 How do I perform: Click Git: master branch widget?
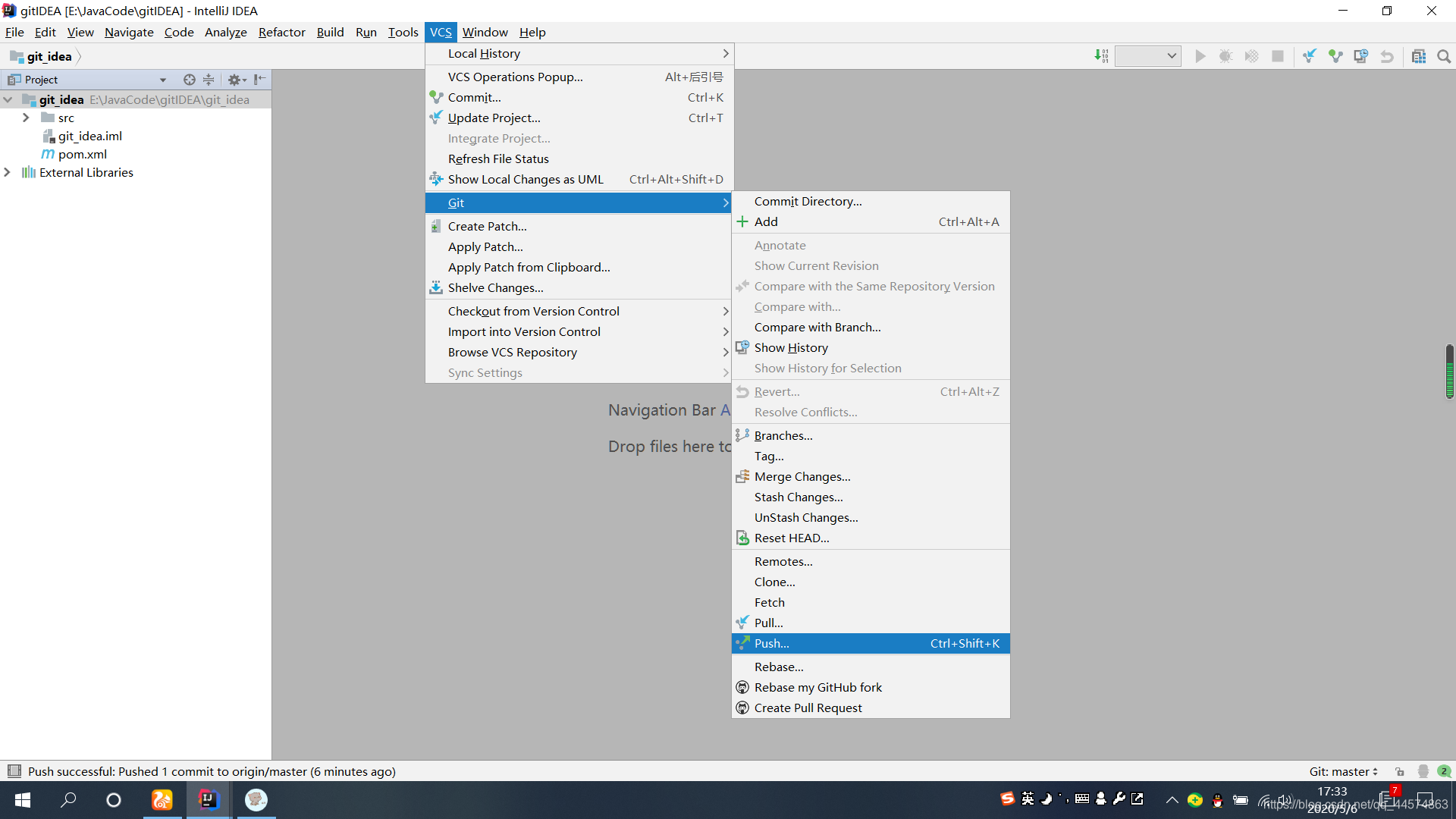point(1343,771)
